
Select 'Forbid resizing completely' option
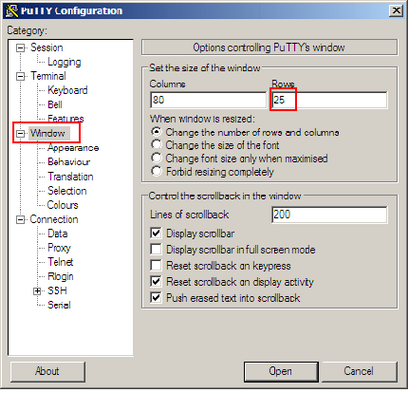156,171
